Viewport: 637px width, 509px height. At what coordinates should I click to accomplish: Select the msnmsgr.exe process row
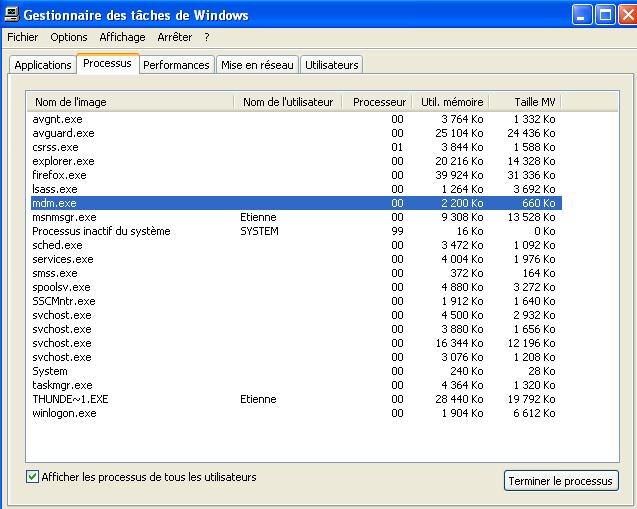(64, 217)
